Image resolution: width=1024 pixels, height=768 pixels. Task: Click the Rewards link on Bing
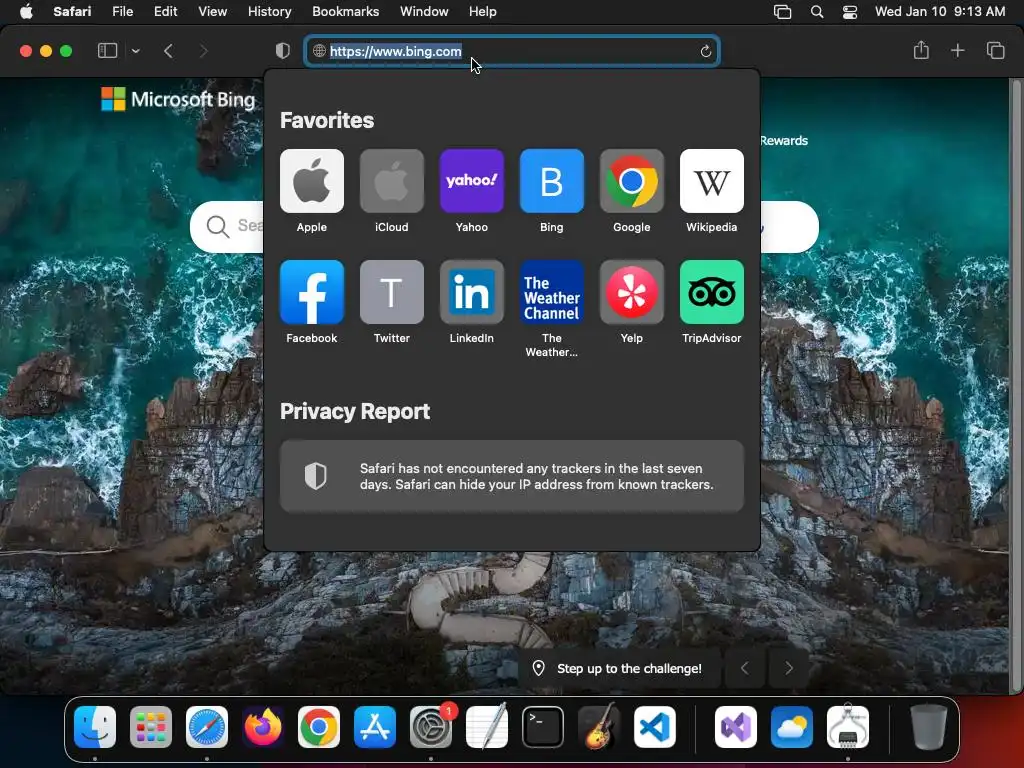(784, 140)
